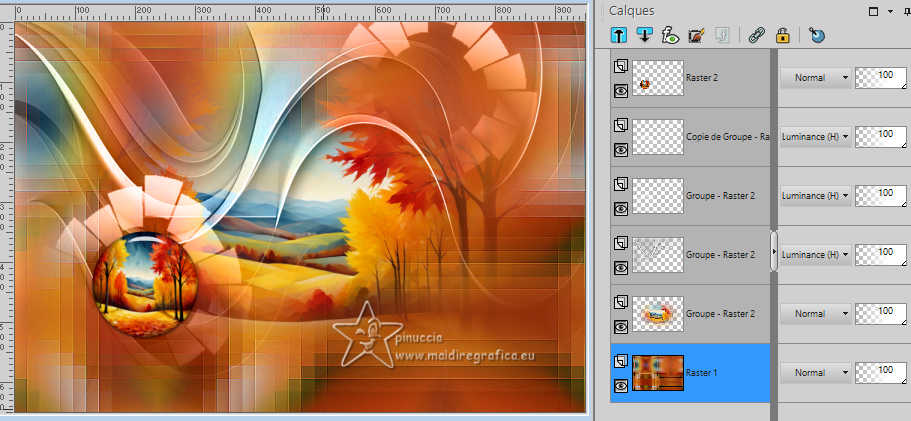The height and width of the screenshot is (421, 911).
Task: Click opacity field of Raster 1 layer
Action: click(881, 372)
